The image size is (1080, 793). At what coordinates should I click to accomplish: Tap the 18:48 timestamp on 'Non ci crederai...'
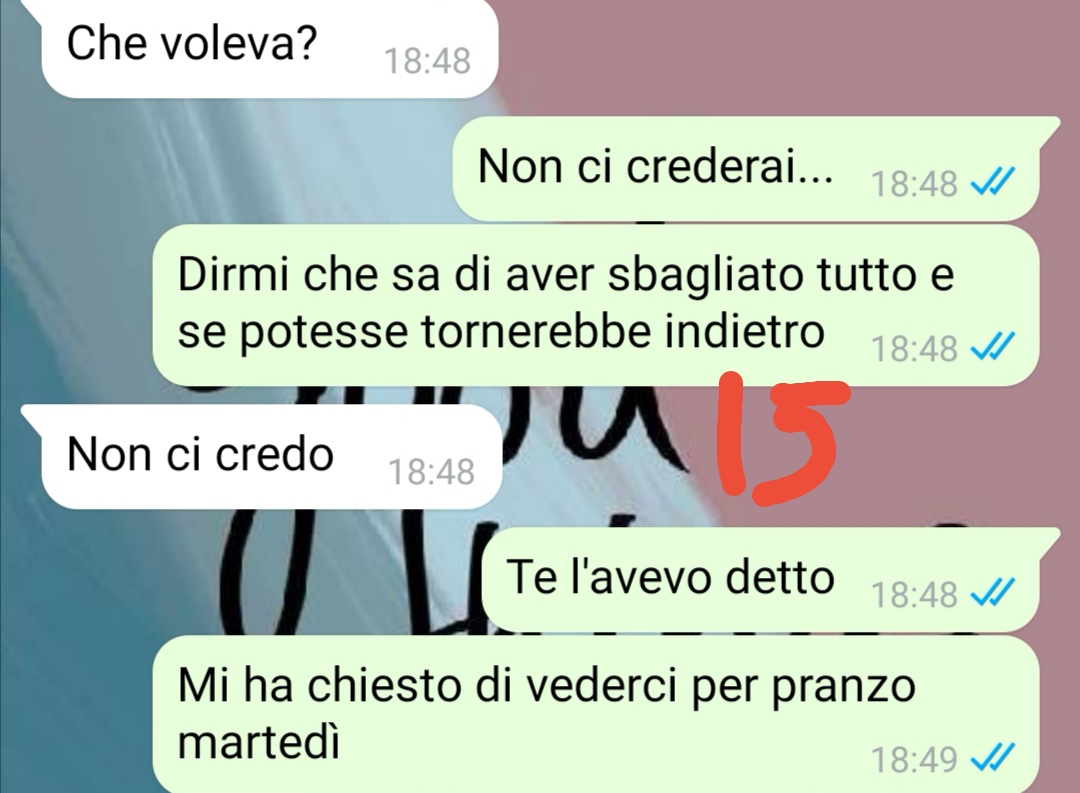pyautogui.click(x=914, y=184)
